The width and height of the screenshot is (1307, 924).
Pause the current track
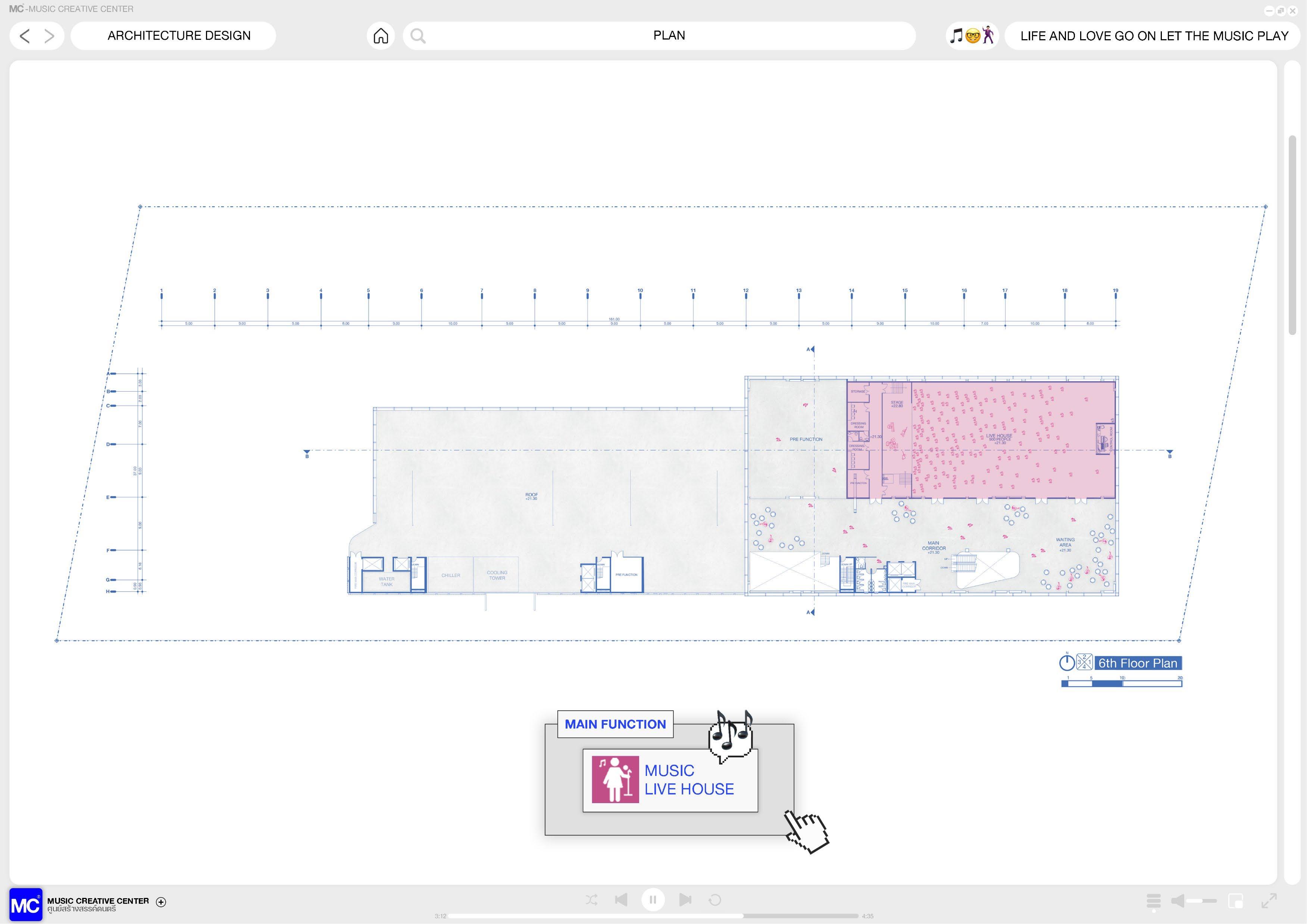click(653, 899)
